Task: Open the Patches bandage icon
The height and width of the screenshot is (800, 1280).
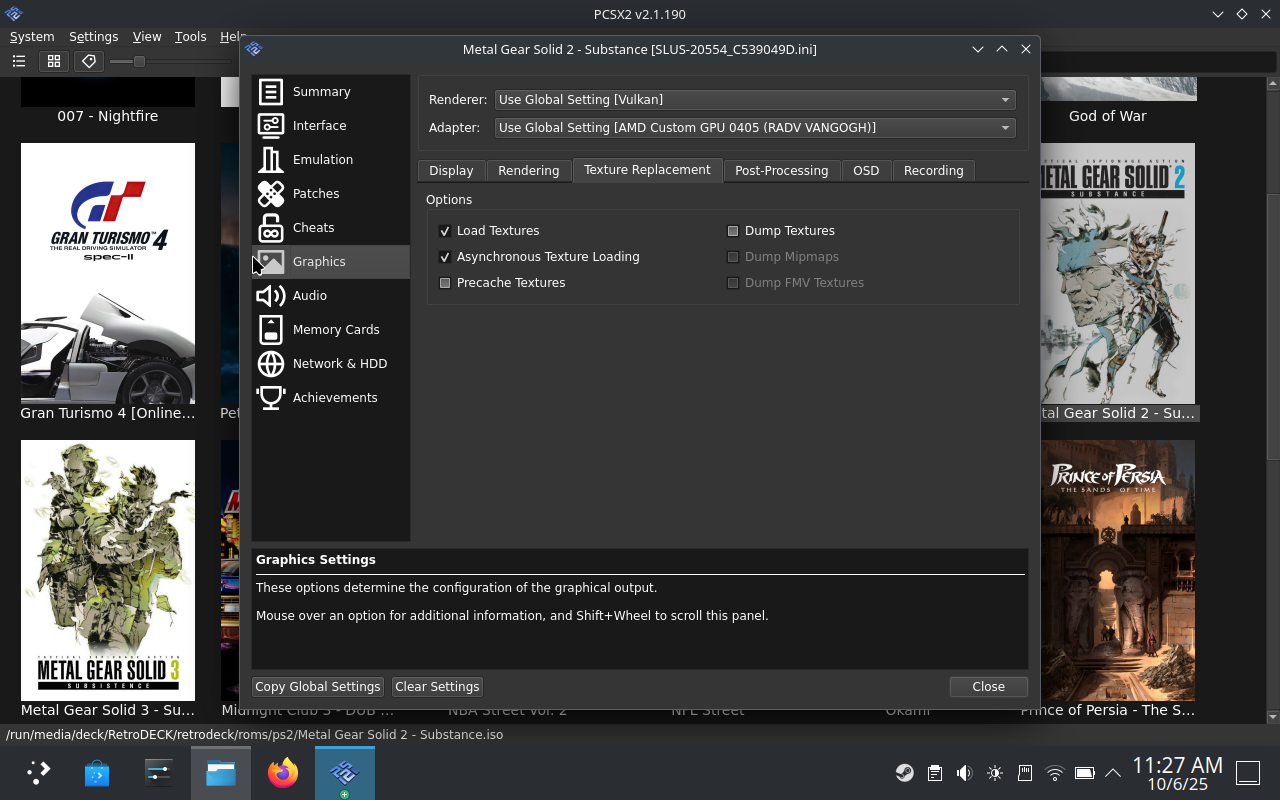Action: click(271, 194)
